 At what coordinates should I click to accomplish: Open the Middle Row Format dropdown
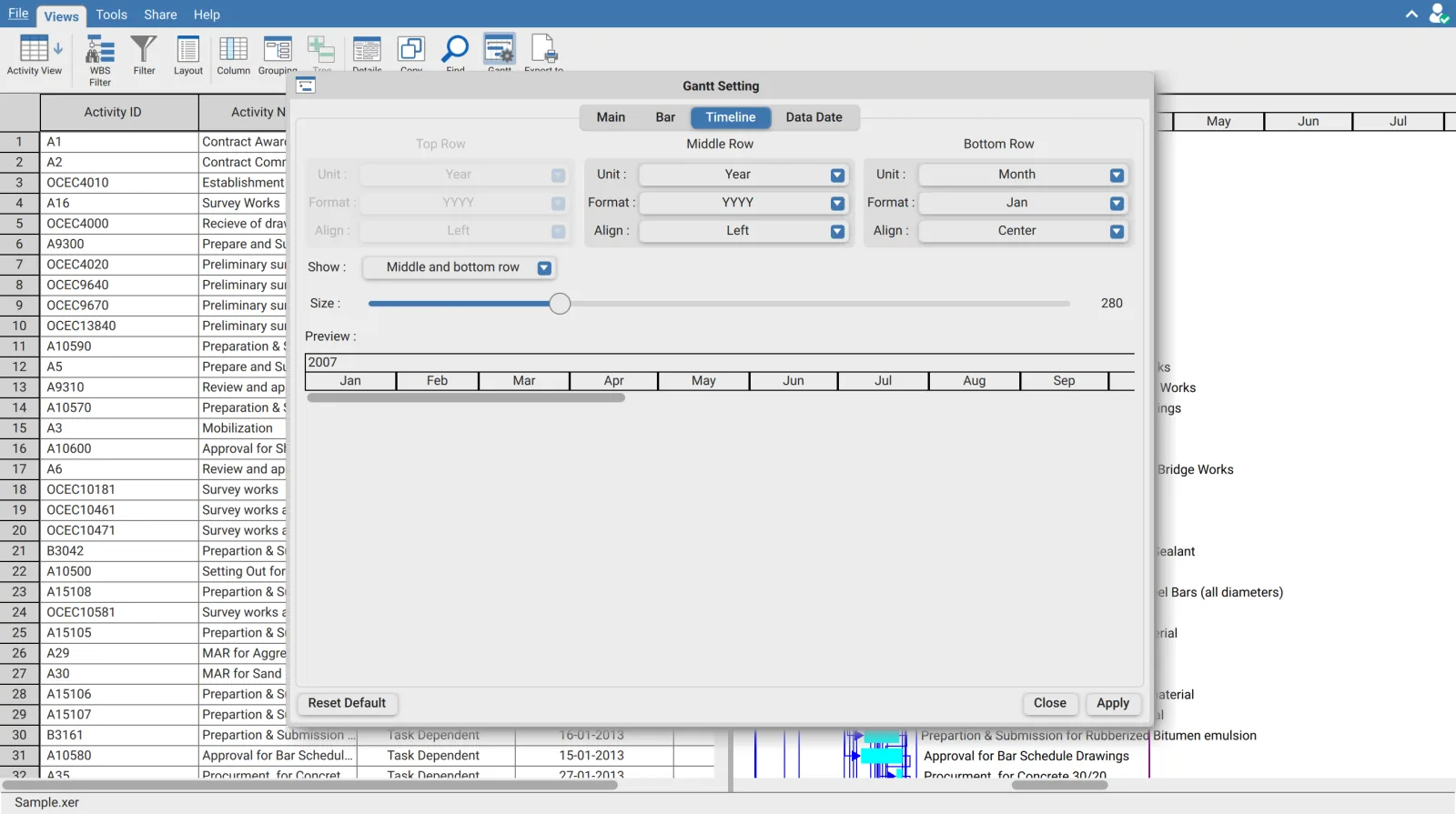pos(743,203)
